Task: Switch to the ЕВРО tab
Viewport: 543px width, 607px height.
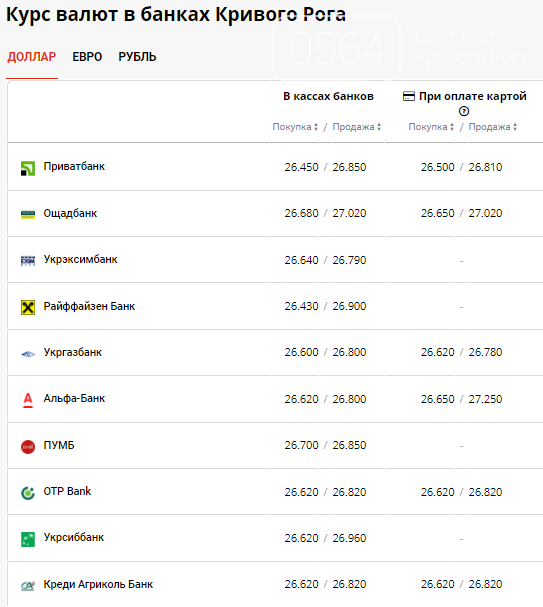Action: [87, 57]
